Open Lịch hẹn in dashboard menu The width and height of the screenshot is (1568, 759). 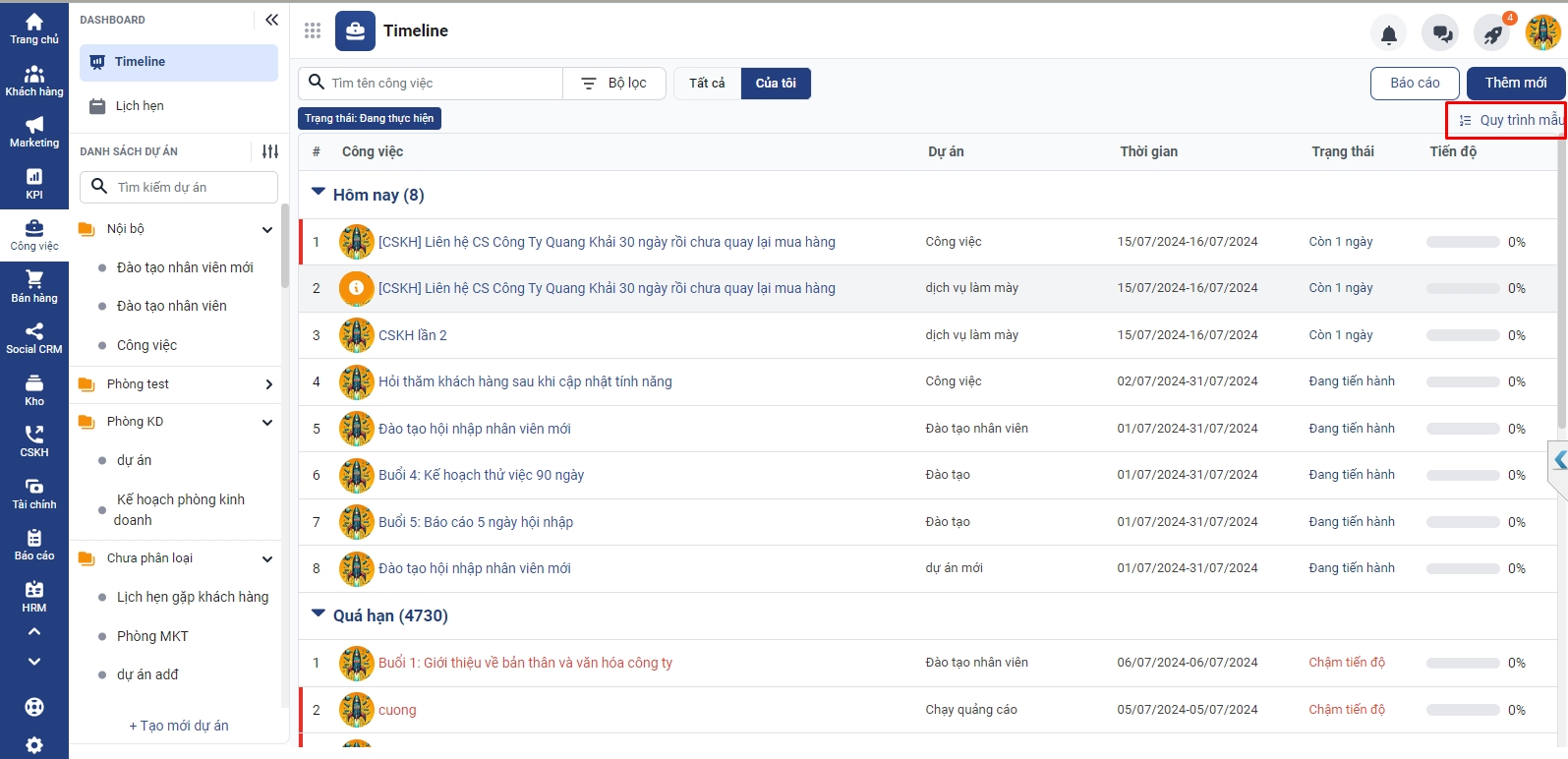point(140,106)
